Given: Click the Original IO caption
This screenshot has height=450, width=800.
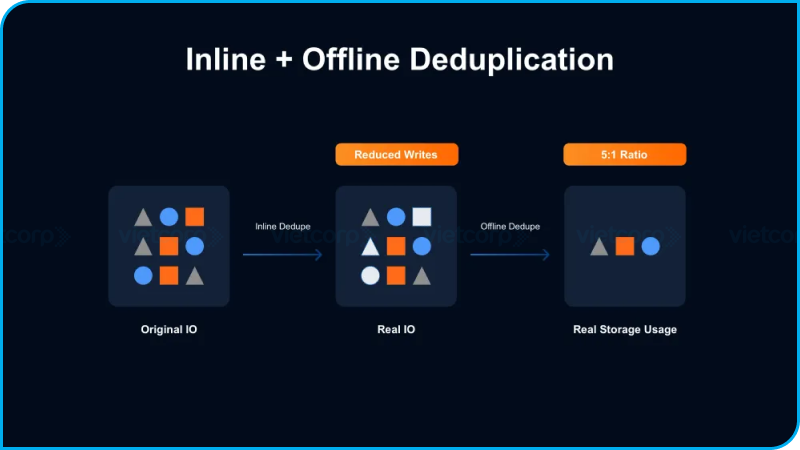Looking at the screenshot, I should pos(169,329).
